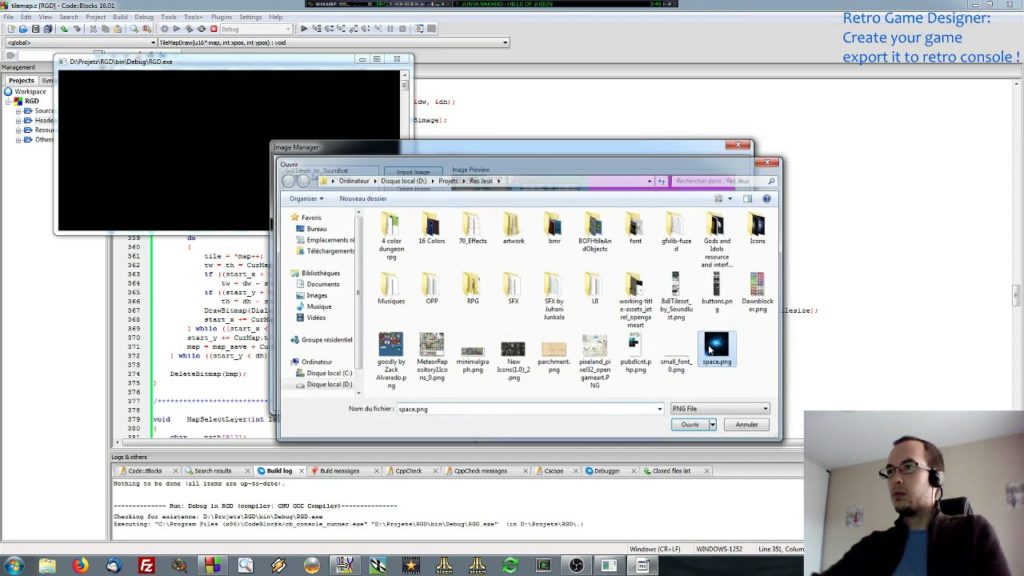Open the PNG File type dropdown
Screen dimensions: 1024x576
pyautogui.click(x=720, y=409)
